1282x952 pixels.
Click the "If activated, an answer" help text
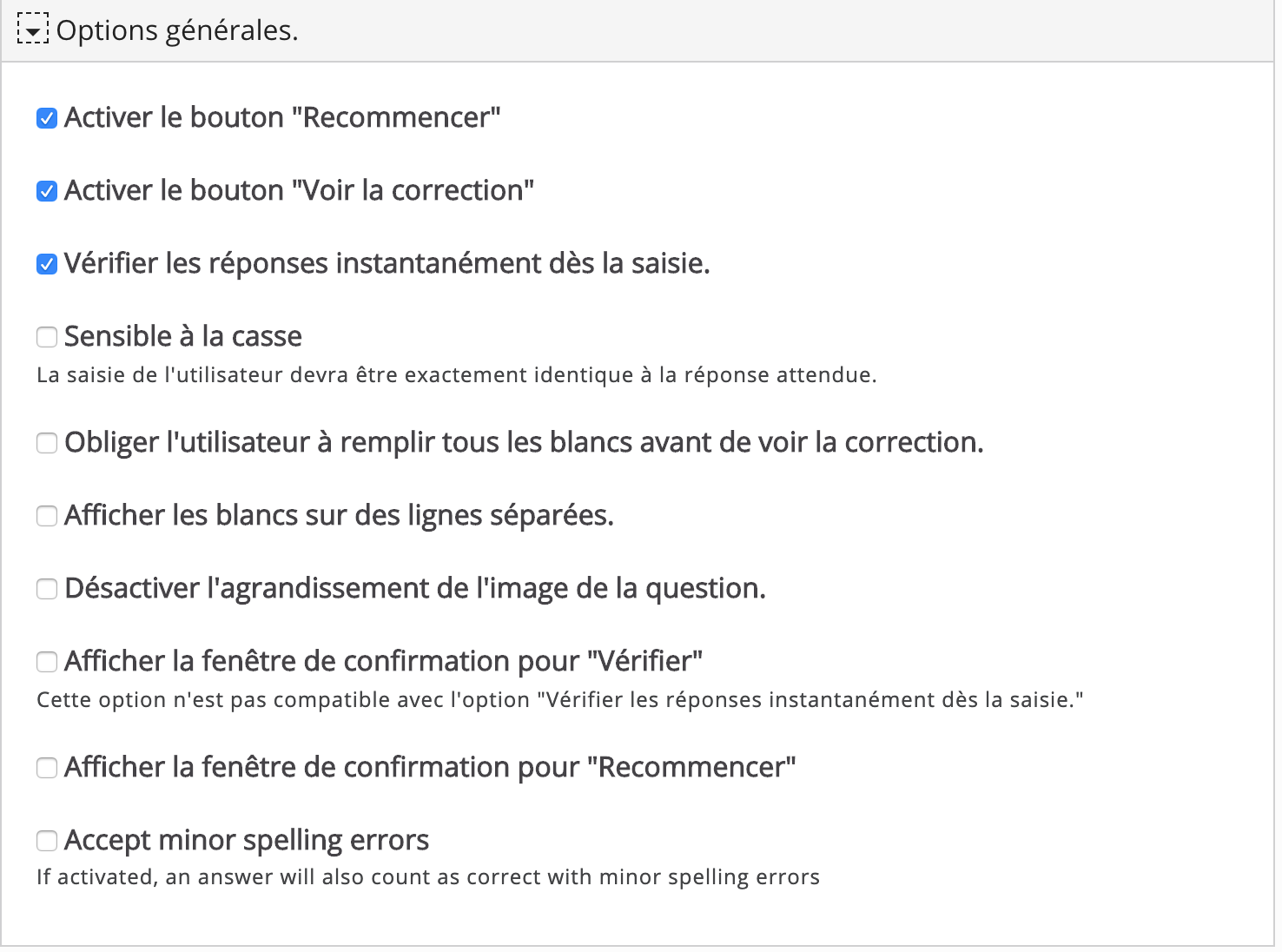coord(428,877)
